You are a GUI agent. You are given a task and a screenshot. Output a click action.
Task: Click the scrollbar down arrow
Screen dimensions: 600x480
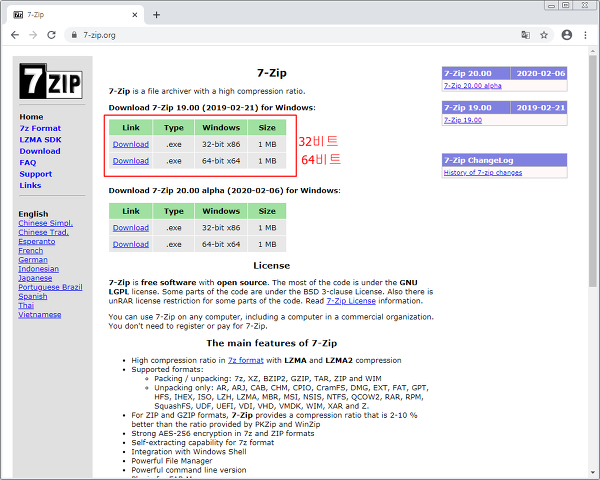[x=593, y=473]
